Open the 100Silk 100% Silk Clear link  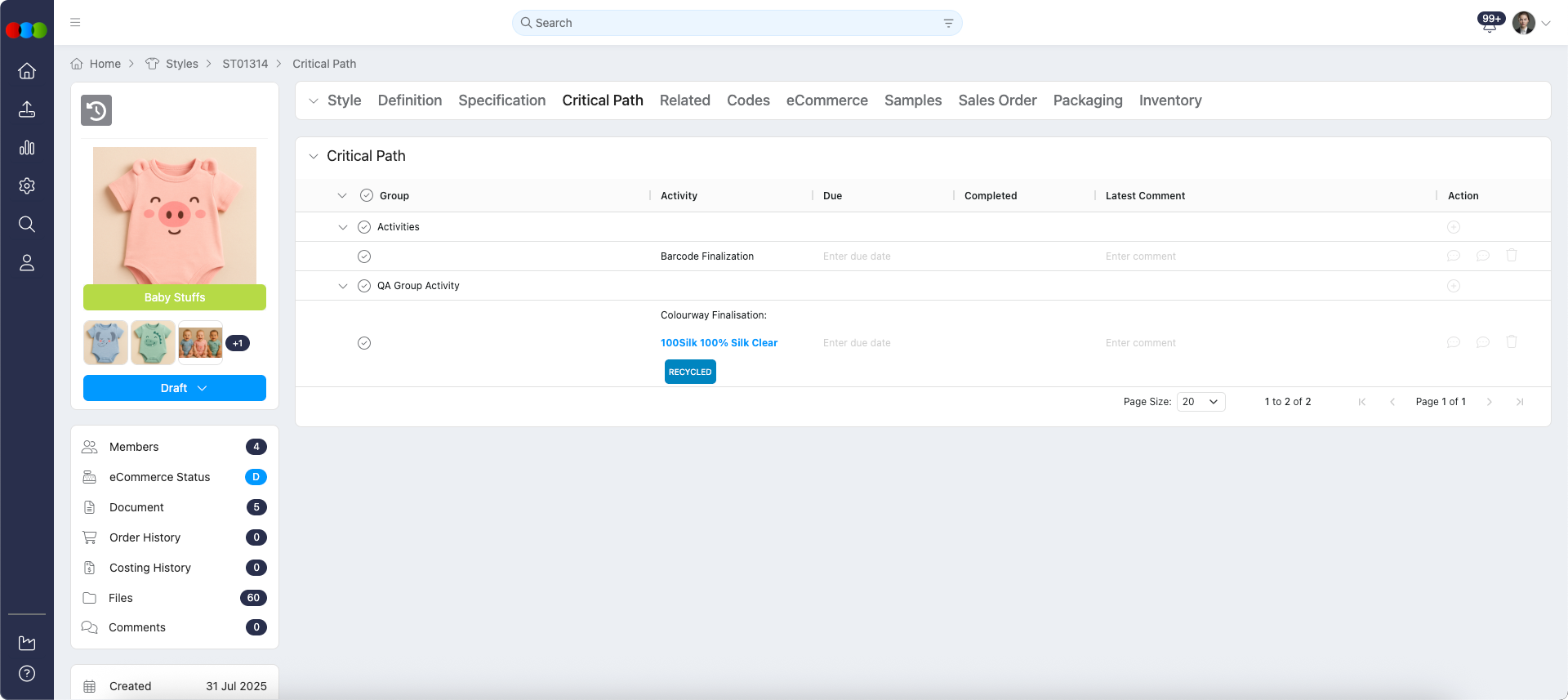(719, 343)
